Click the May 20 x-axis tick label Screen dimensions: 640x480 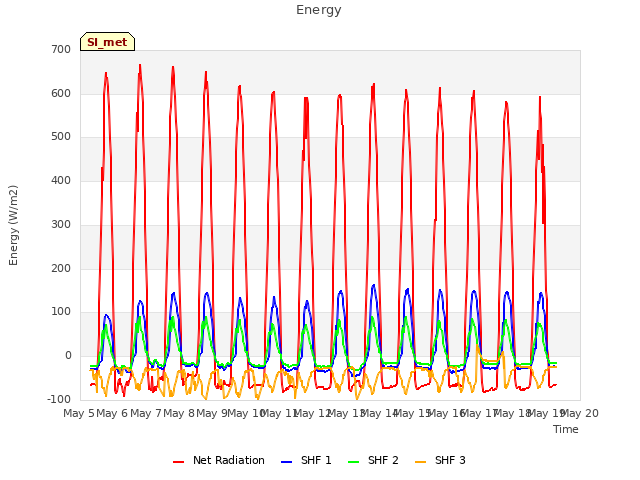[x=580, y=413]
